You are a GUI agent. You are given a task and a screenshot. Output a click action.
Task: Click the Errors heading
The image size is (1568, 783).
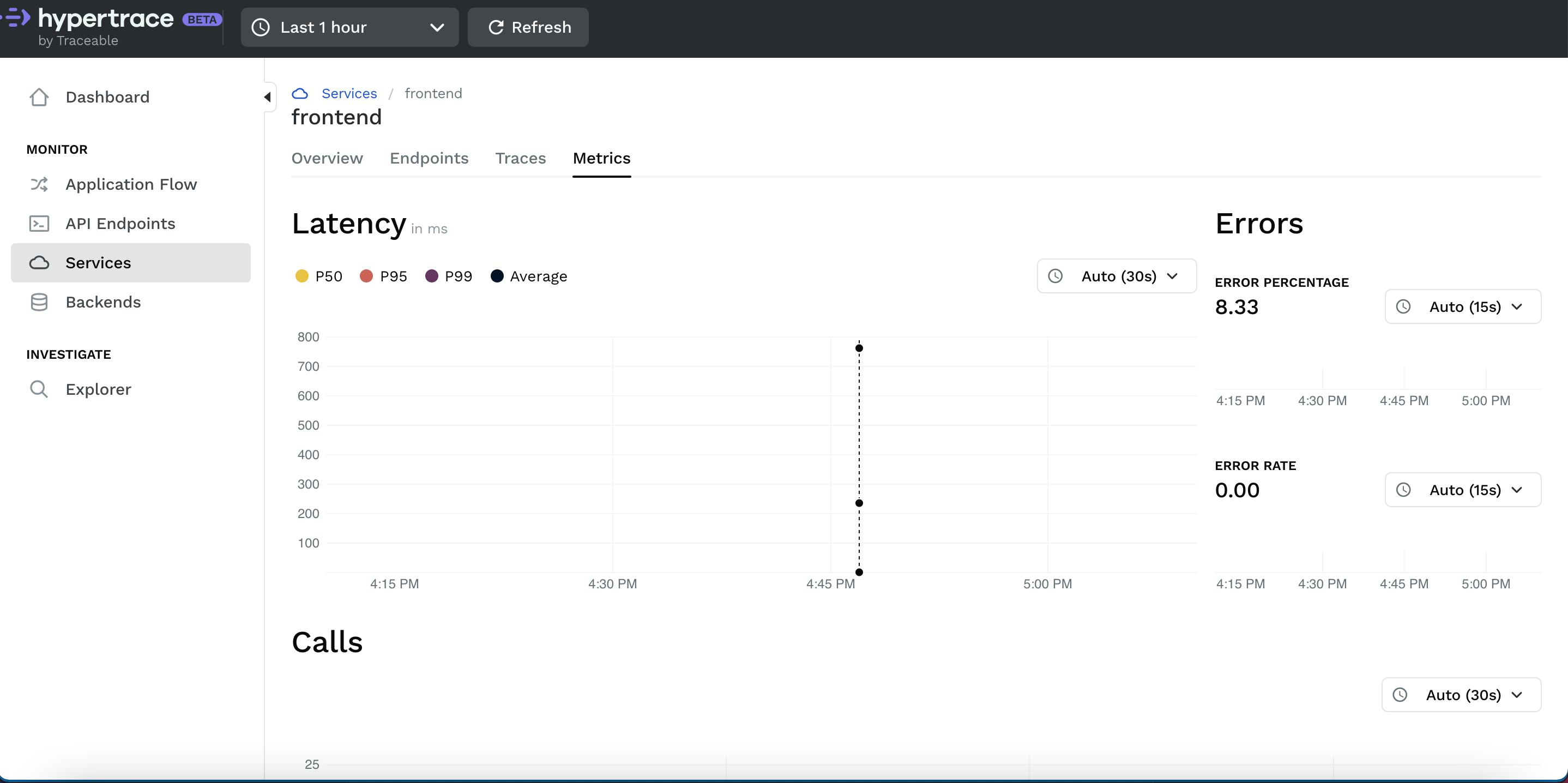pyautogui.click(x=1259, y=224)
